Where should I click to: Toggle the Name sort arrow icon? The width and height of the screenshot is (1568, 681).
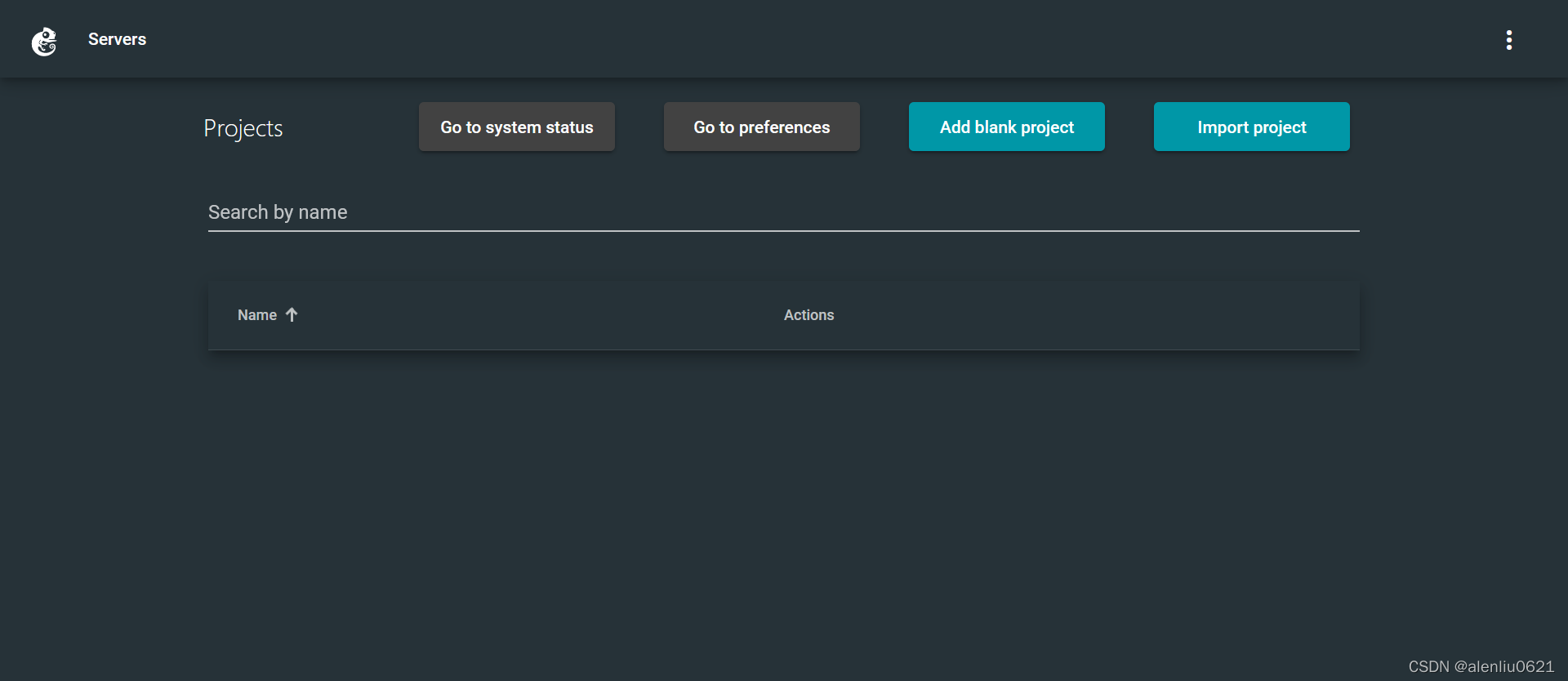point(292,314)
